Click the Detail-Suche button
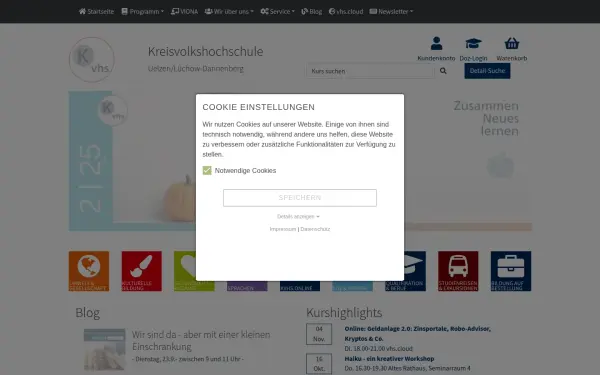 coord(487,71)
